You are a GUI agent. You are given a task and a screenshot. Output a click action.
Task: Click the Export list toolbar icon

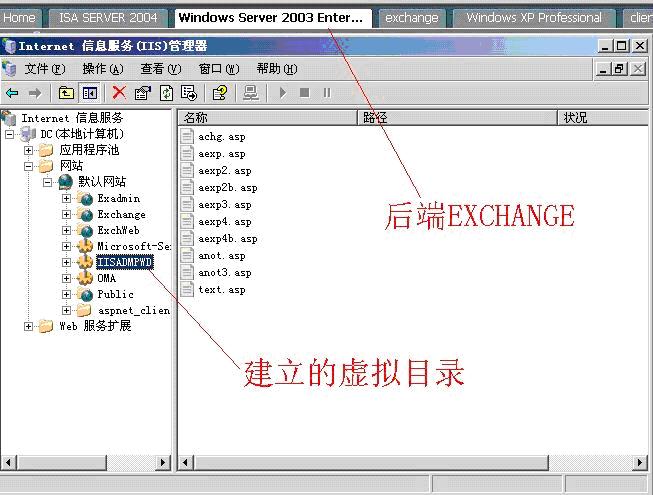point(189,93)
